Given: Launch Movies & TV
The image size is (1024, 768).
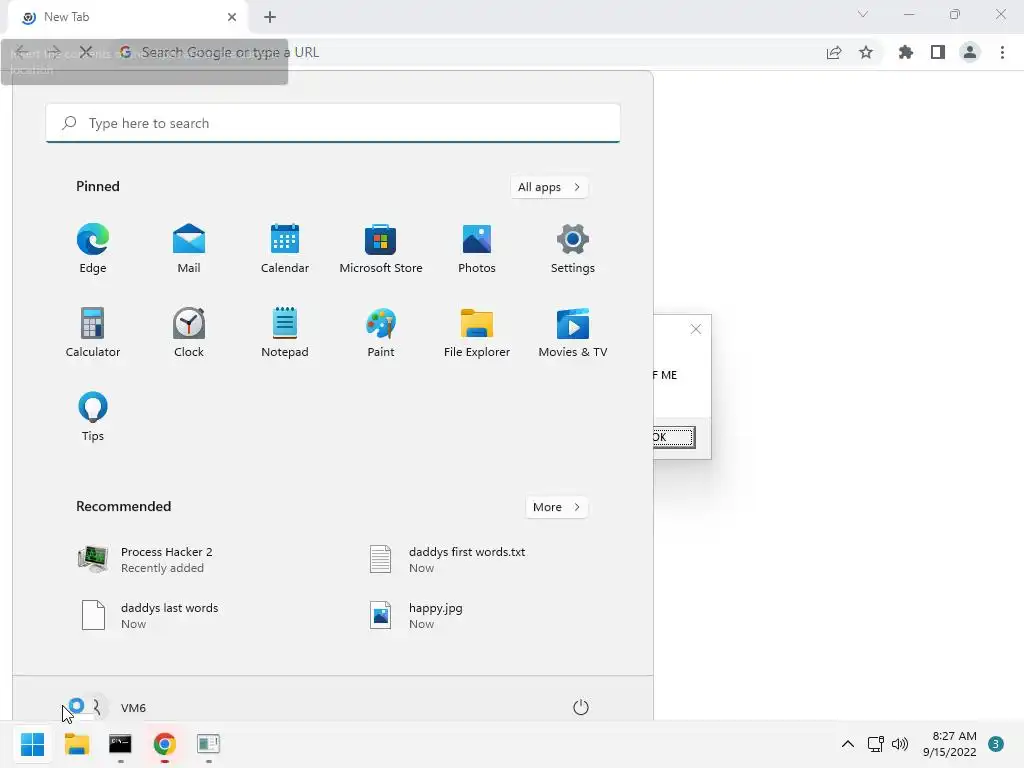Looking at the screenshot, I should click(573, 332).
